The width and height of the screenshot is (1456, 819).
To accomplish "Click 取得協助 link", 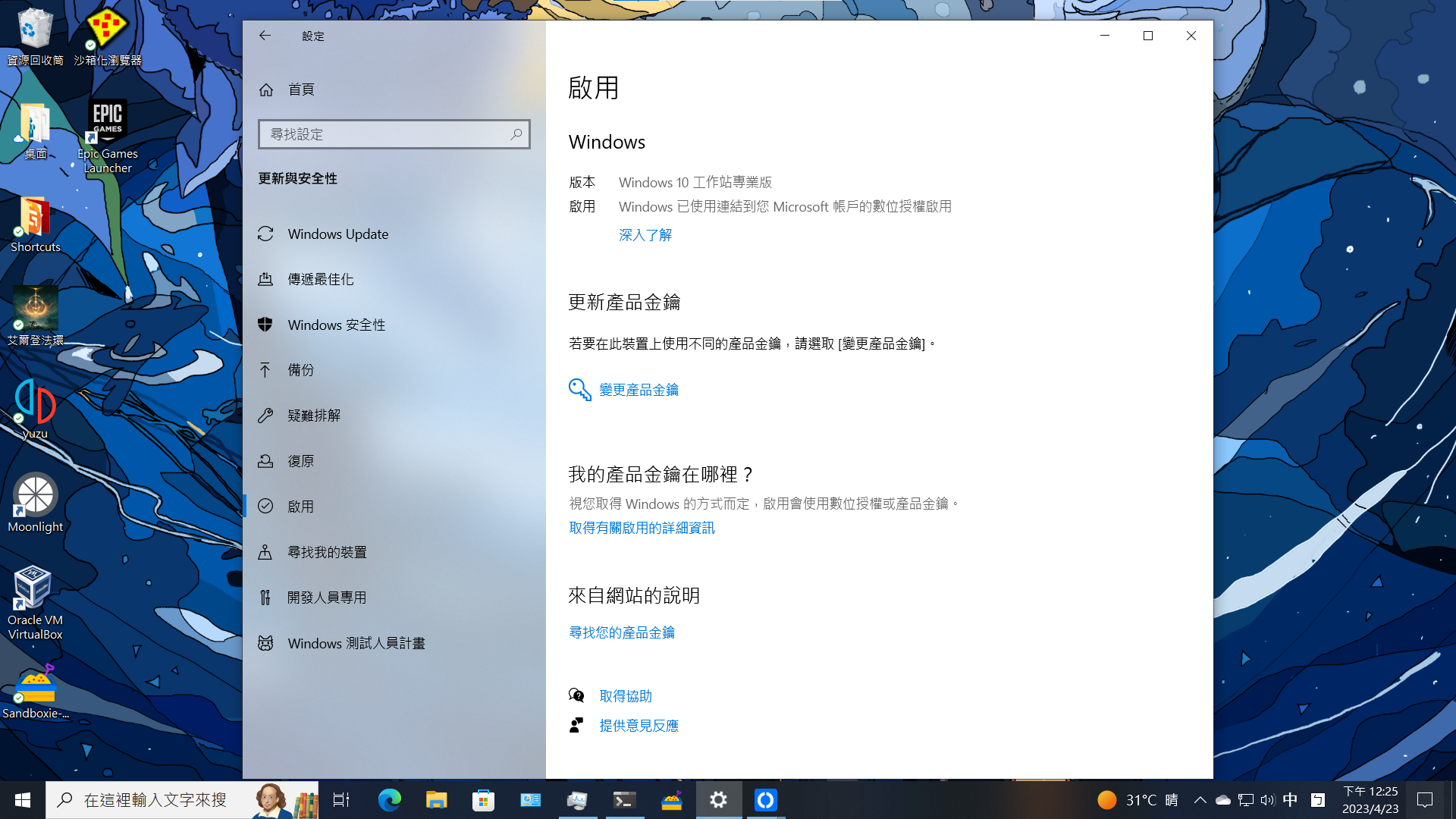I will click(626, 696).
